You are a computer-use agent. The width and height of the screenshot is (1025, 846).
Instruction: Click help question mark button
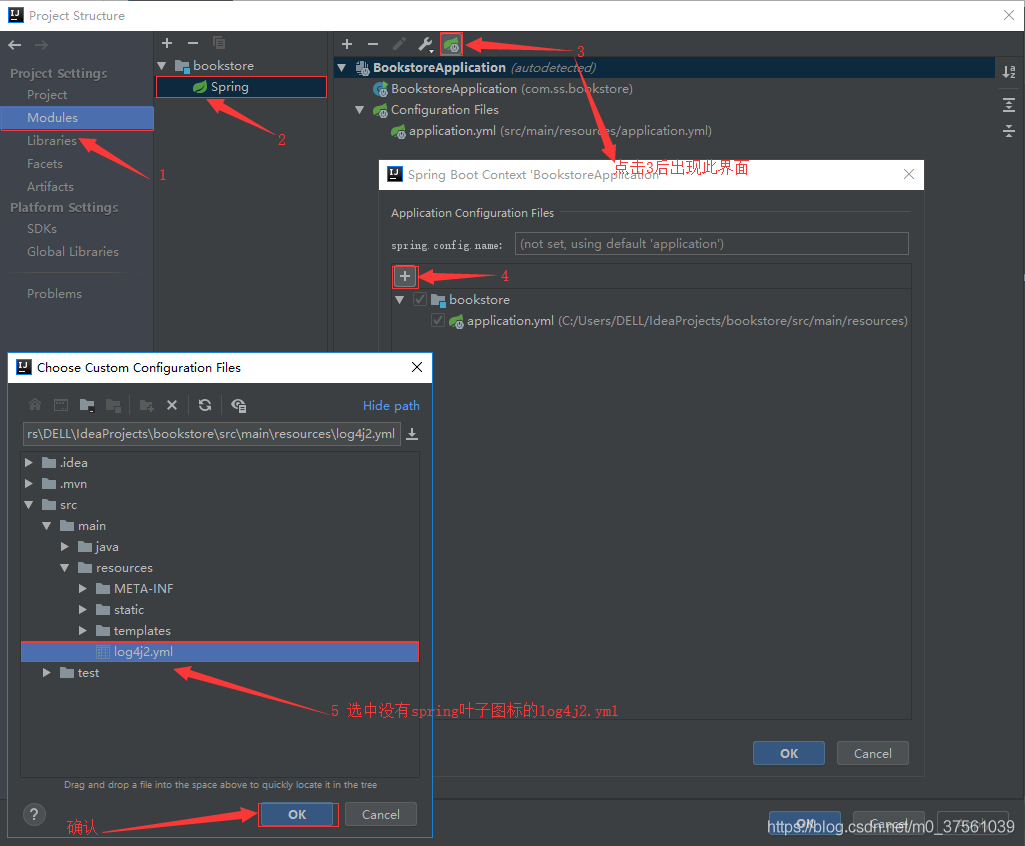pos(35,814)
